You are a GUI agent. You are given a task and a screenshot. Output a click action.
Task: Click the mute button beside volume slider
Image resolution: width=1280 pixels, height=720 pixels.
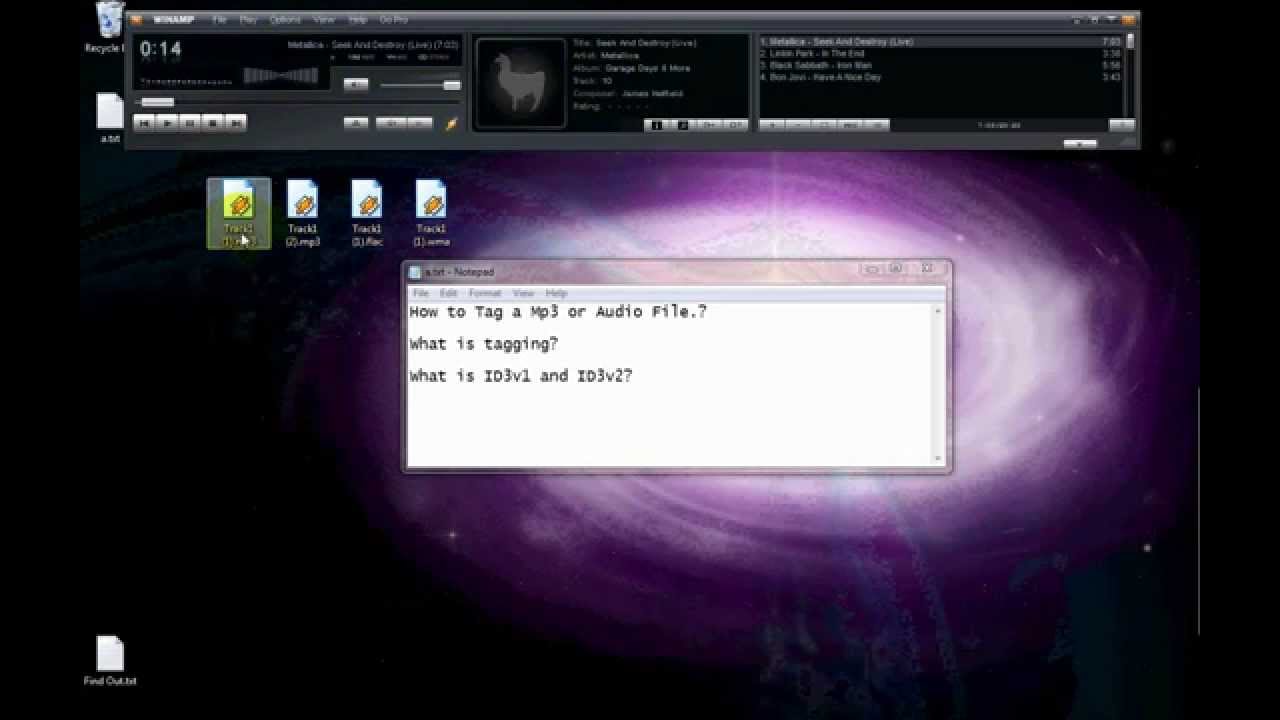click(356, 85)
